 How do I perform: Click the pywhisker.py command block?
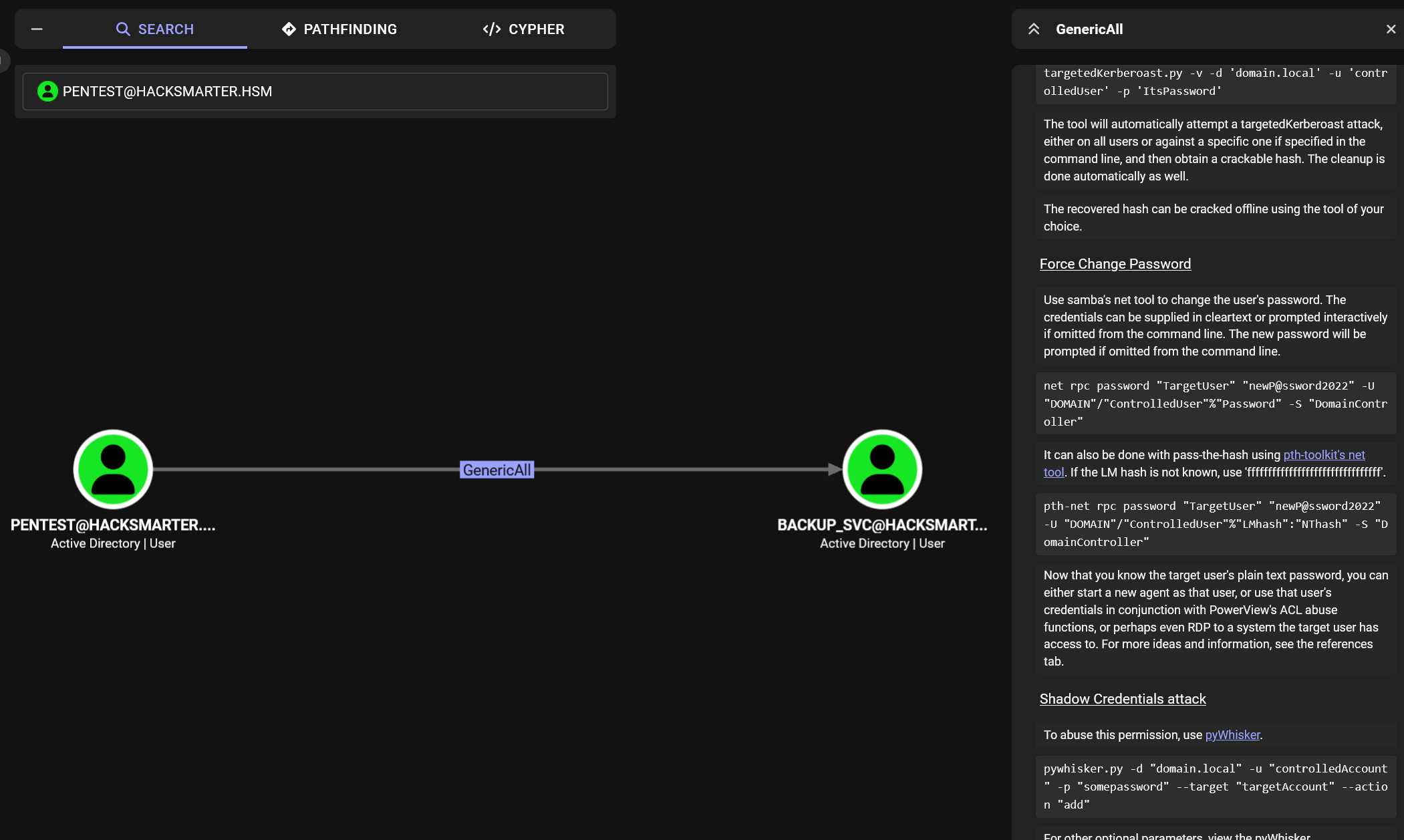[x=1216, y=787]
